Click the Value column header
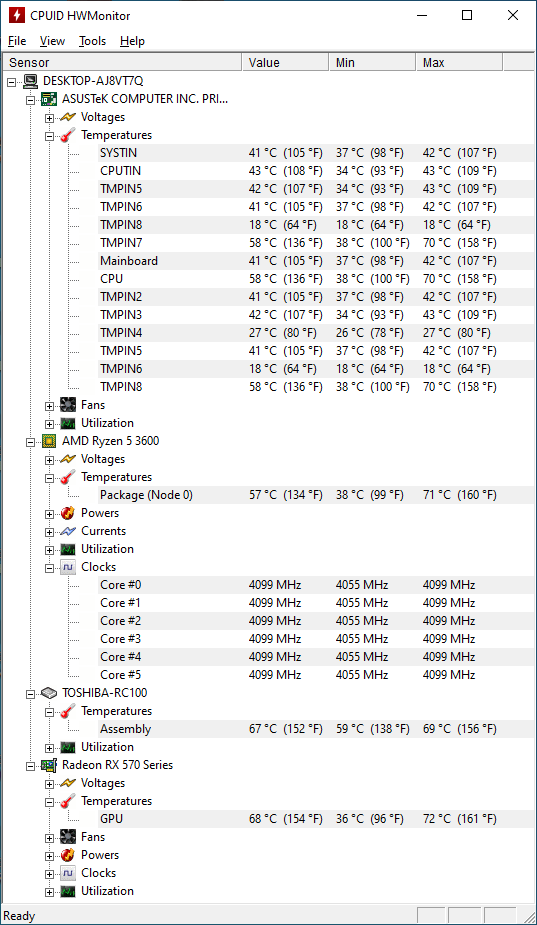Viewport: 537px width, 925px height. click(x=285, y=63)
